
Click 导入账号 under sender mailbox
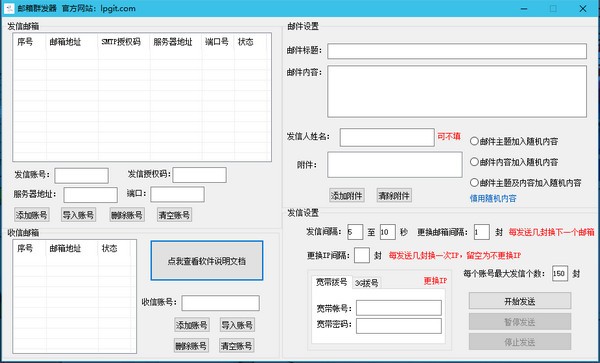point(78,215)
